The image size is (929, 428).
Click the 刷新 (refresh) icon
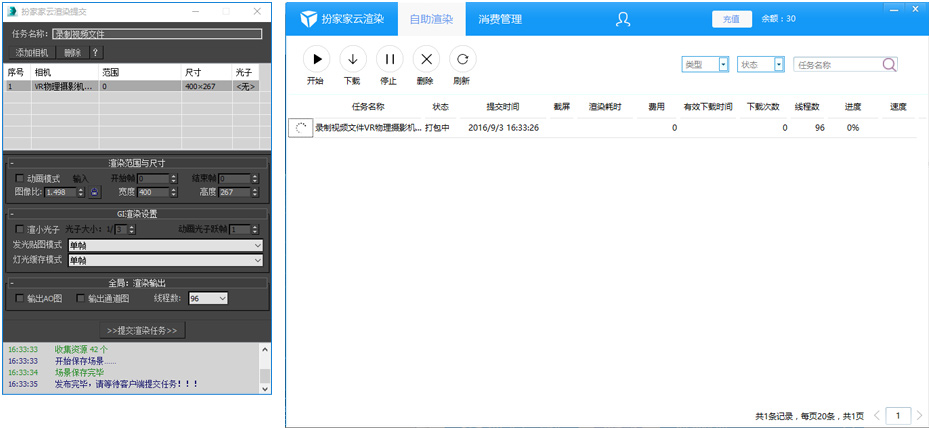pyautogui.click(x=462, y=59)
